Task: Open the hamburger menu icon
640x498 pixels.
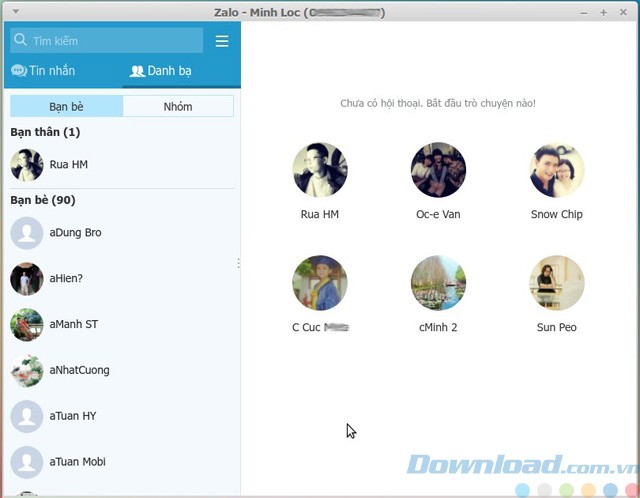Action: coord(222,41)
